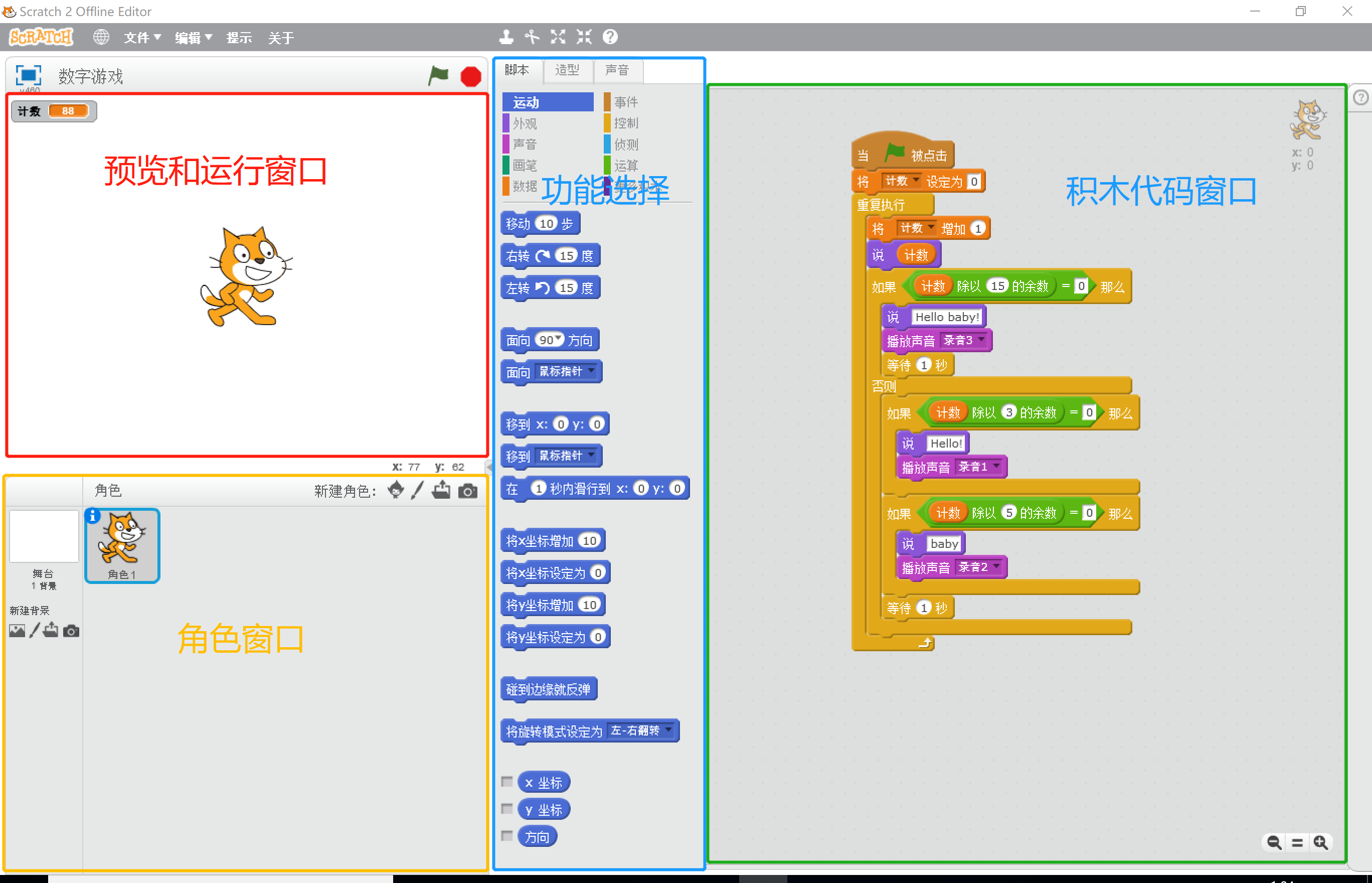This screenshot has height=883, width=1372.
Task: Enable the y 坐标 checkbox
Action: coord(506,808)
